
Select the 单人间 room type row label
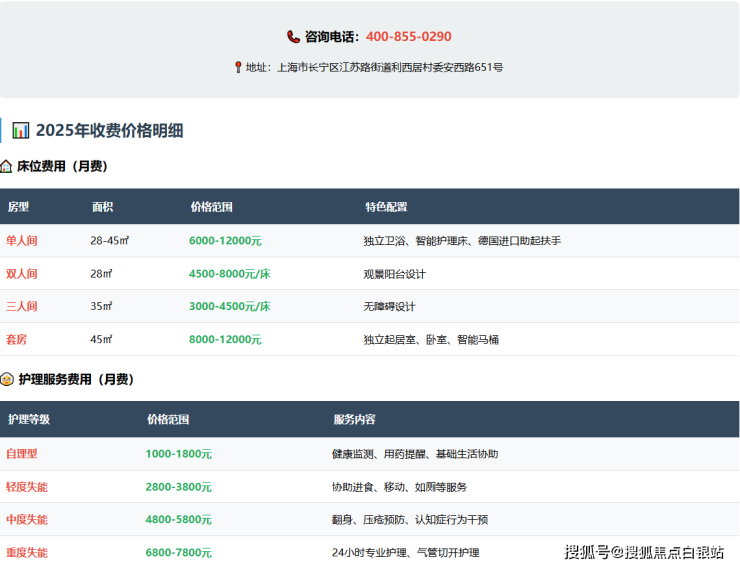(x=22, y=241)
